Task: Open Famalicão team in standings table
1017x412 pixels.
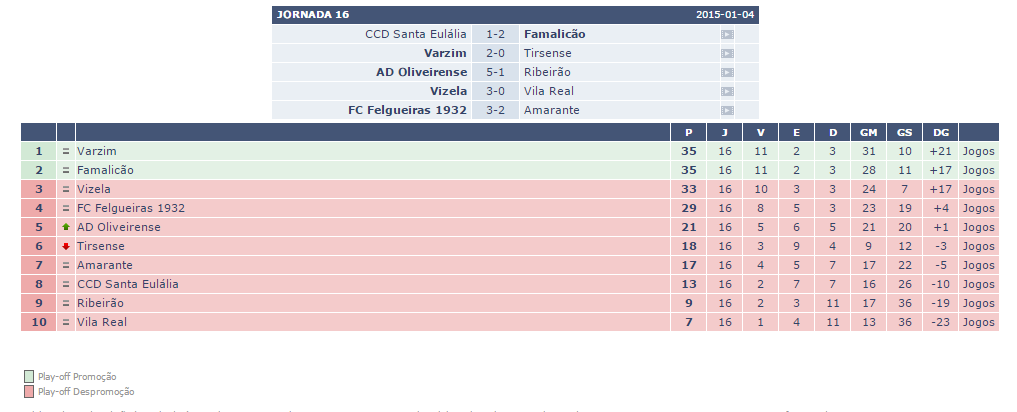Action: point(105,170)
